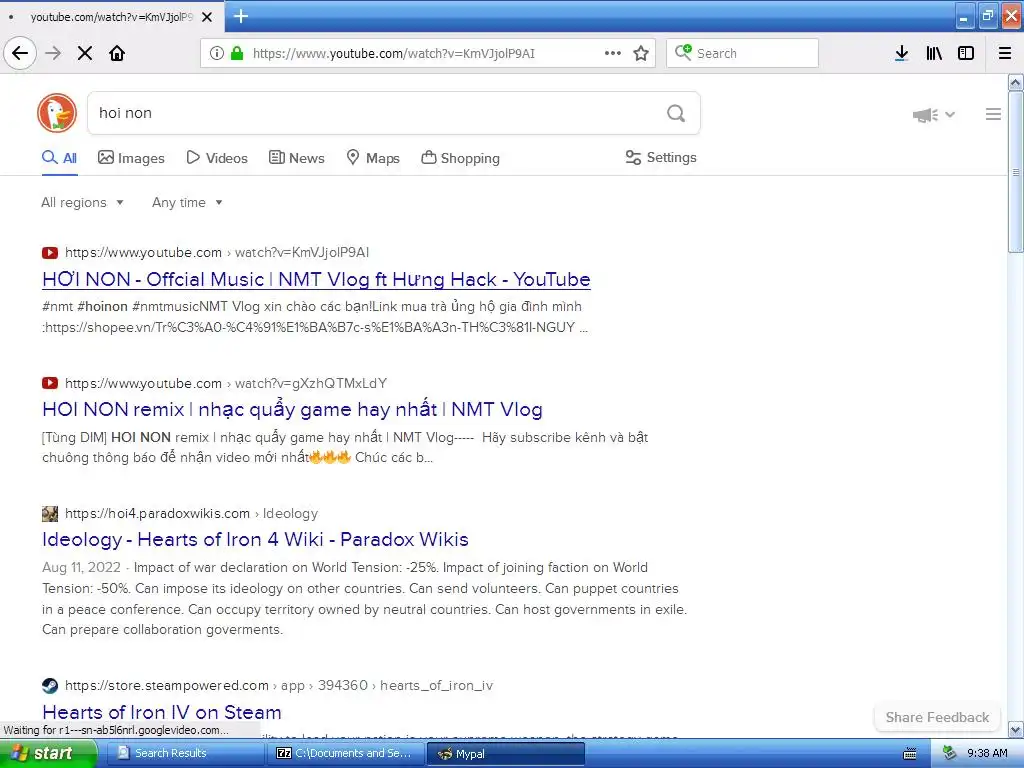Go back with the browser back arrow
Image resolution: width=1024 pixels, height=768 pixels.
click(20, 53)
